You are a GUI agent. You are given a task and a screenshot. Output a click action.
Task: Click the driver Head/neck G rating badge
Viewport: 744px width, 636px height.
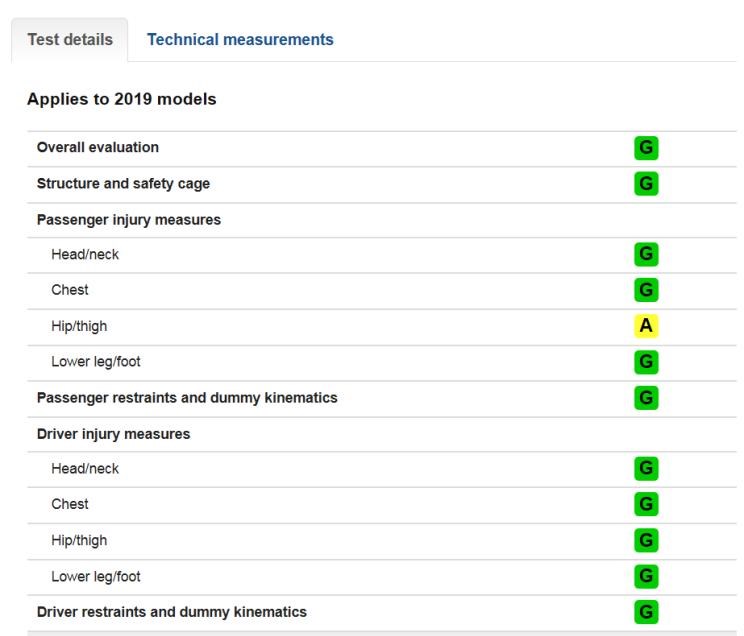point(646,469)
